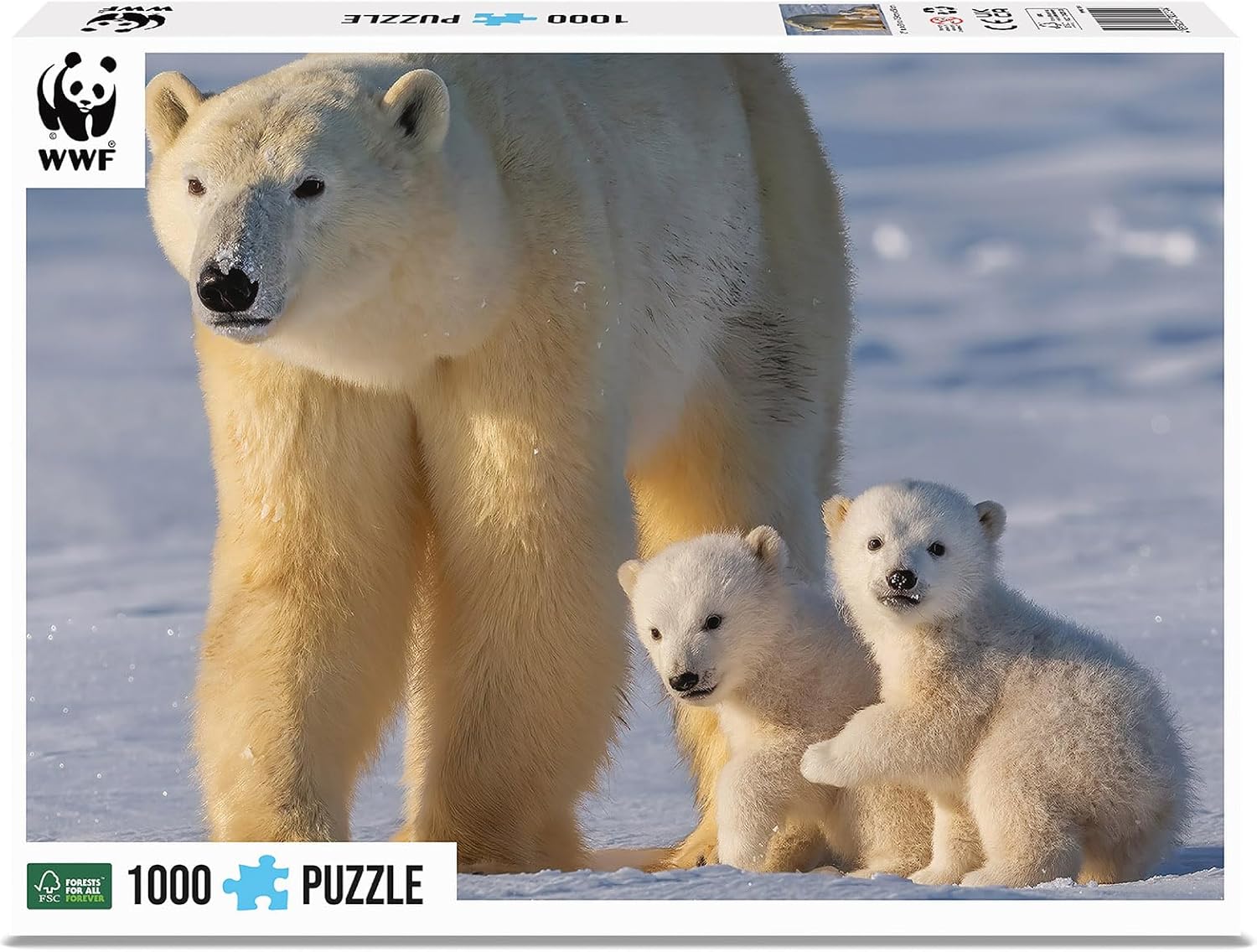Click the "WWF" letters beneath the panda
The image size is (1257, 952).
click(75, 158)
